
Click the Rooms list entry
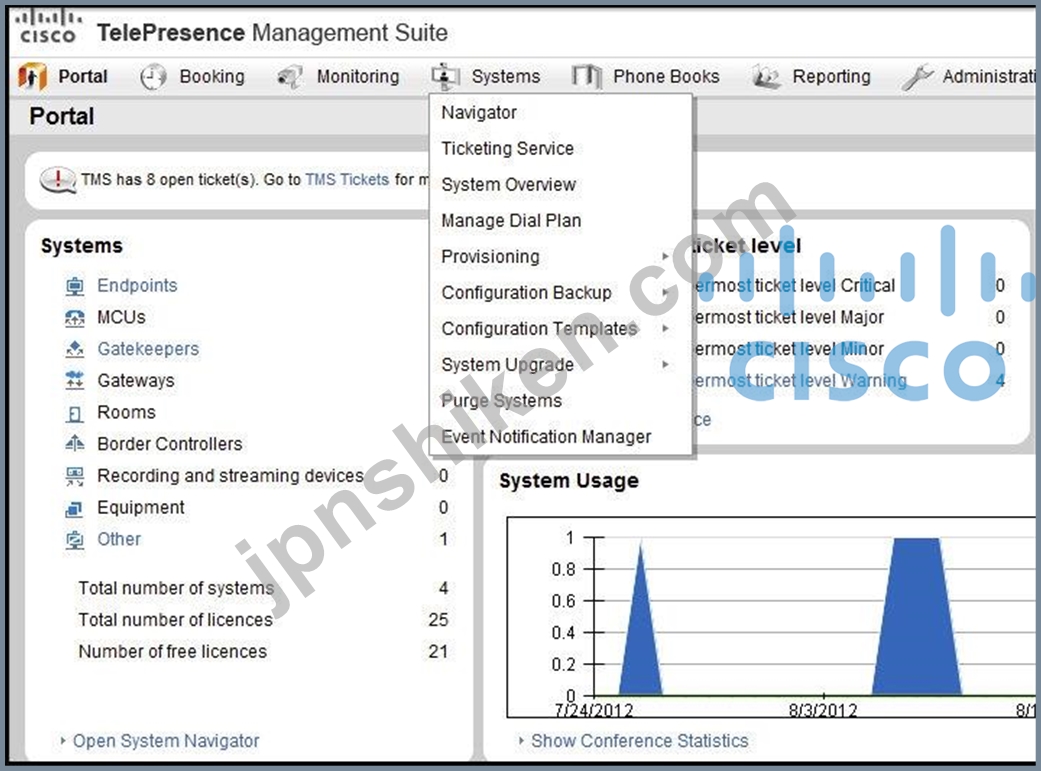[x=126, y=412]
